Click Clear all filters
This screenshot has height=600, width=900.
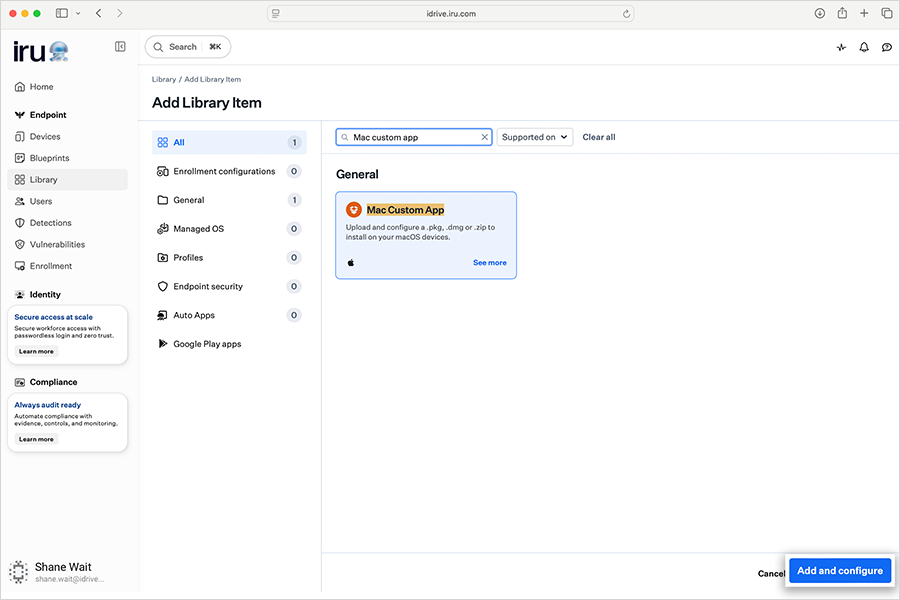[x=599, y=137]
